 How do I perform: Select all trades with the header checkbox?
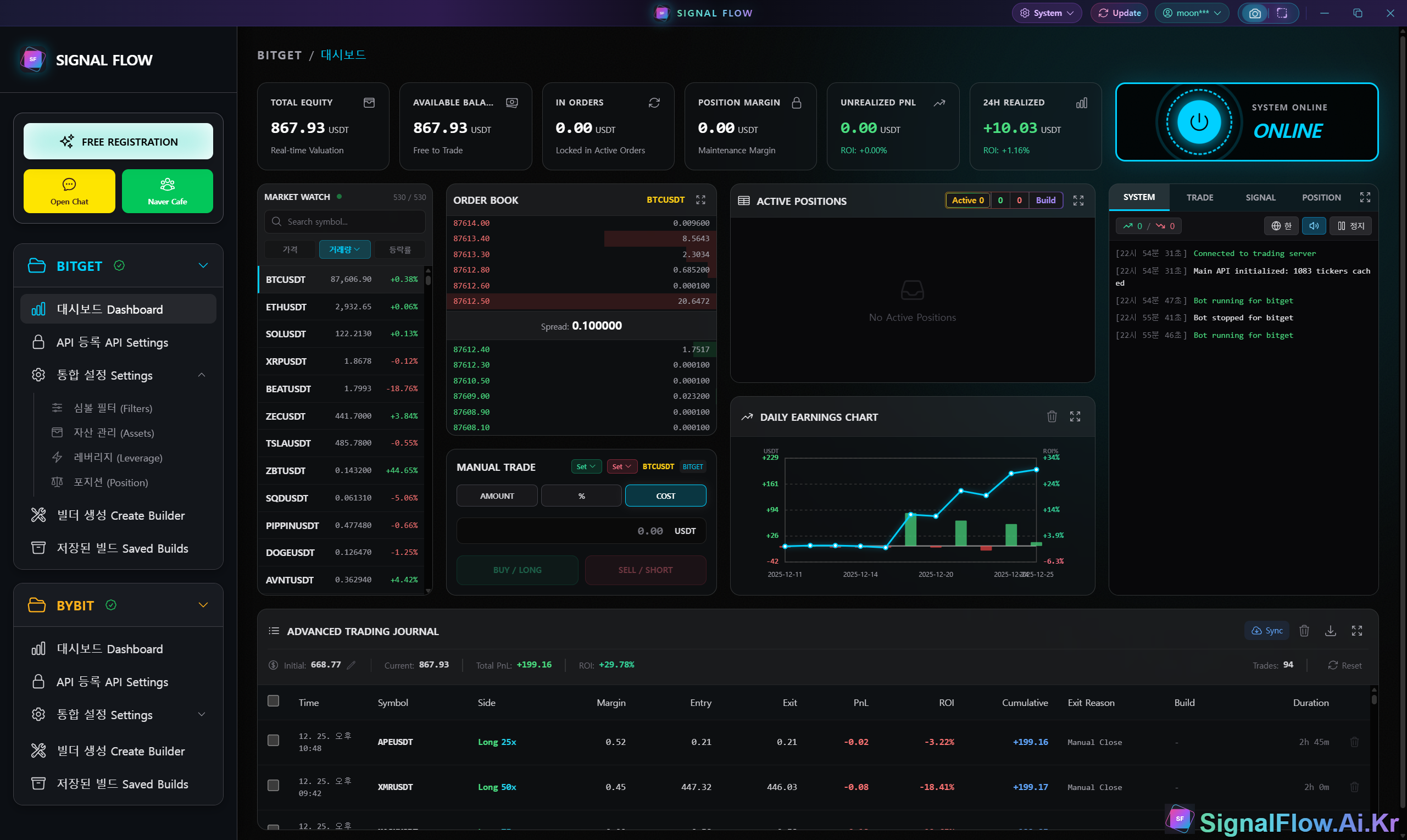point(274,701)
